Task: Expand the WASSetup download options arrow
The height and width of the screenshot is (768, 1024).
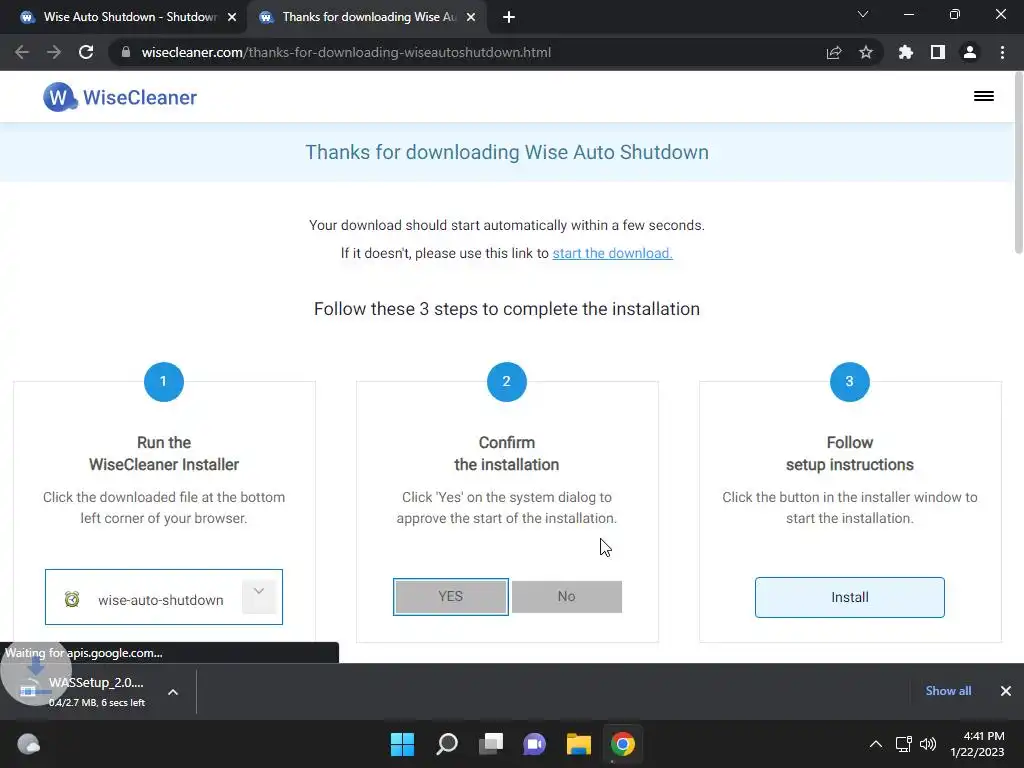Action: [x=173, y=692]
